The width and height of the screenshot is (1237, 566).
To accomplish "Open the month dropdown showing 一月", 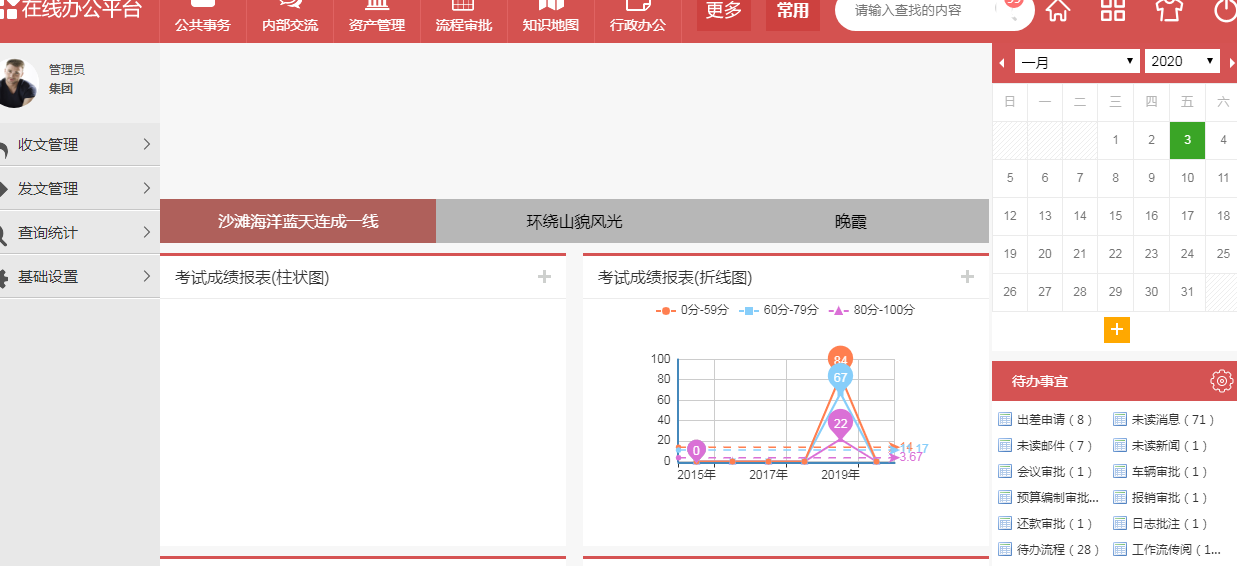I will click(1076, 61).
